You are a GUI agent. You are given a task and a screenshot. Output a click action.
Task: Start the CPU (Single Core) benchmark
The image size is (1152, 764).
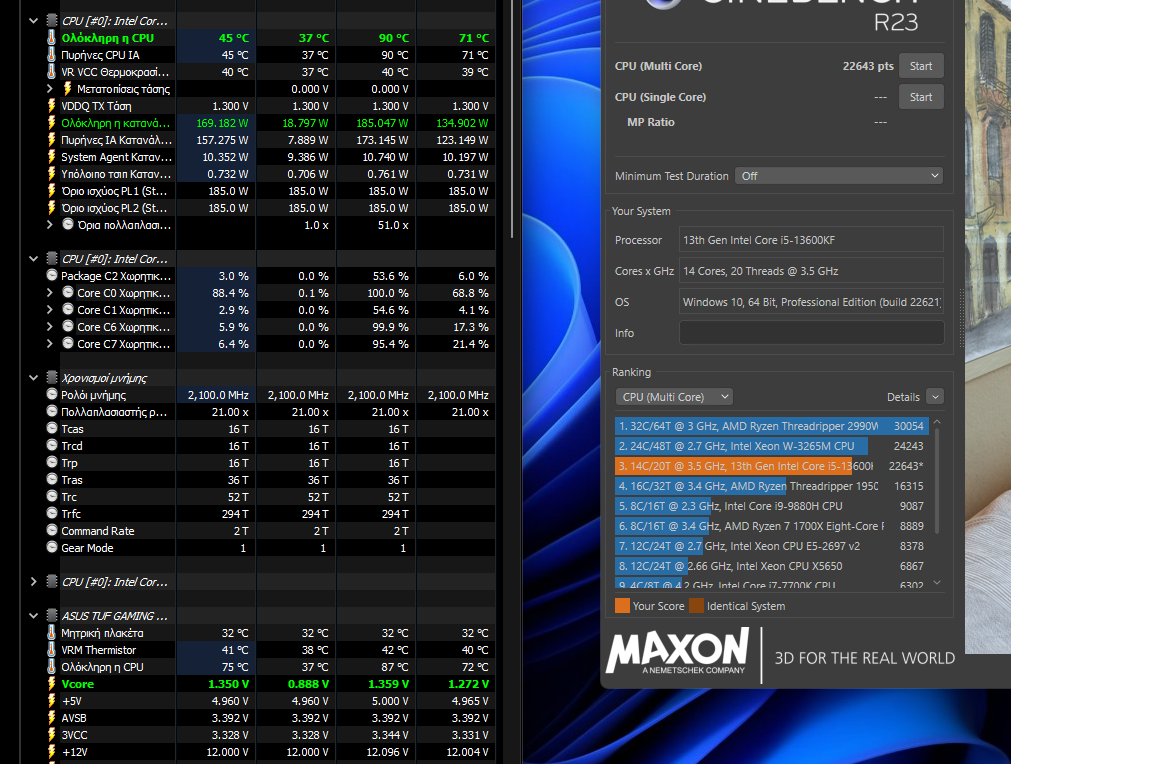921,97
